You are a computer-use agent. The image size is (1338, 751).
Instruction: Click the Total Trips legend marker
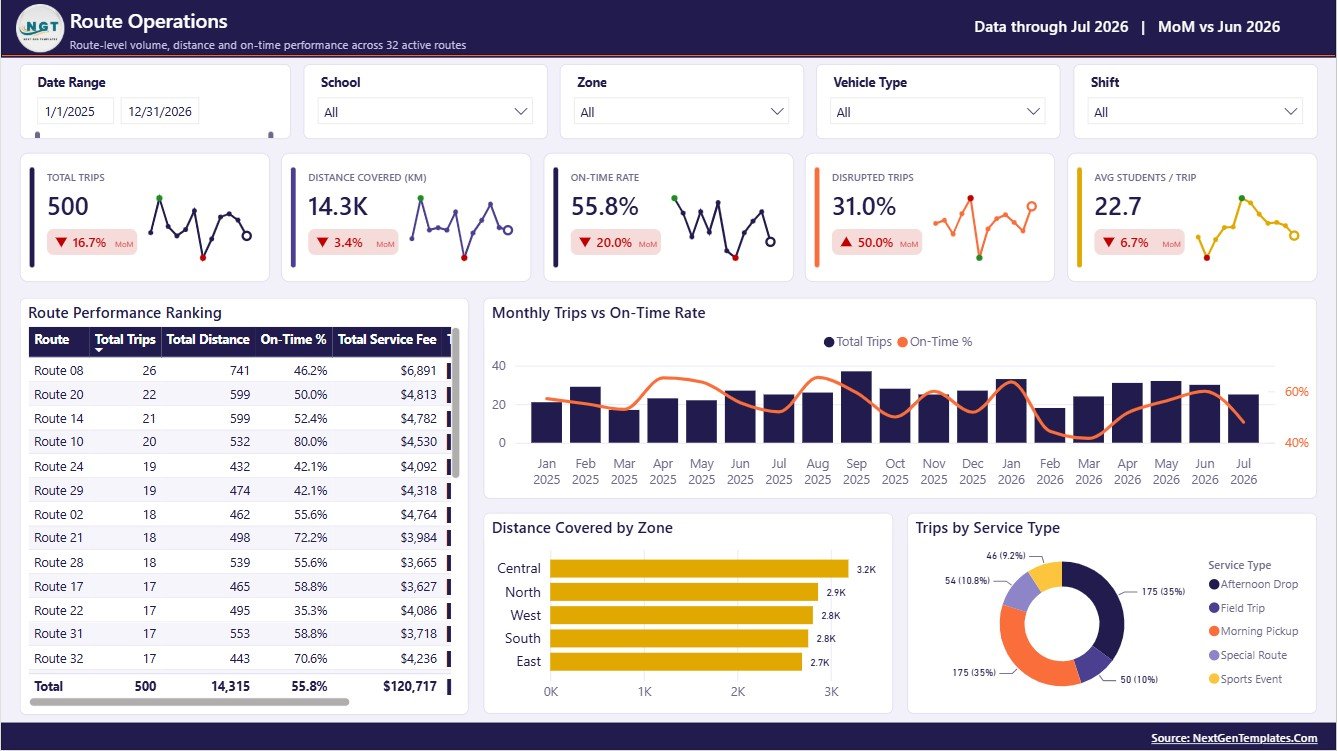829,342
